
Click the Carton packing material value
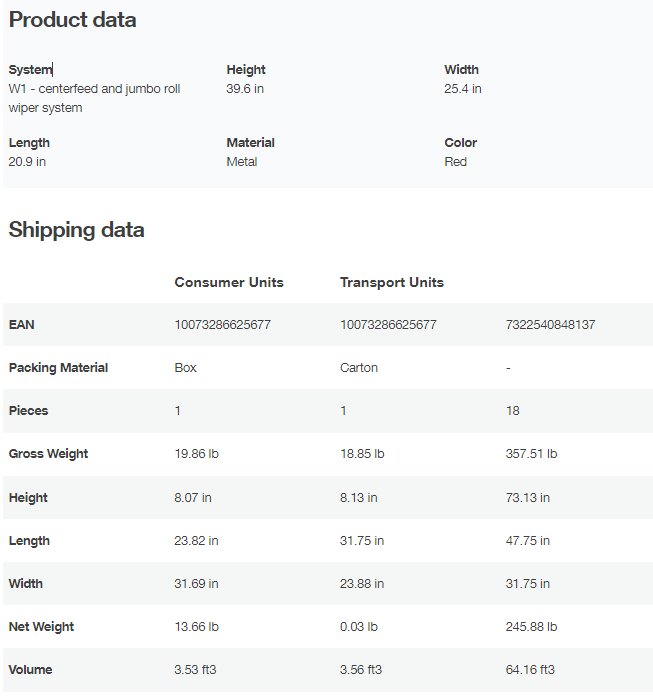[x=359, y=368]
